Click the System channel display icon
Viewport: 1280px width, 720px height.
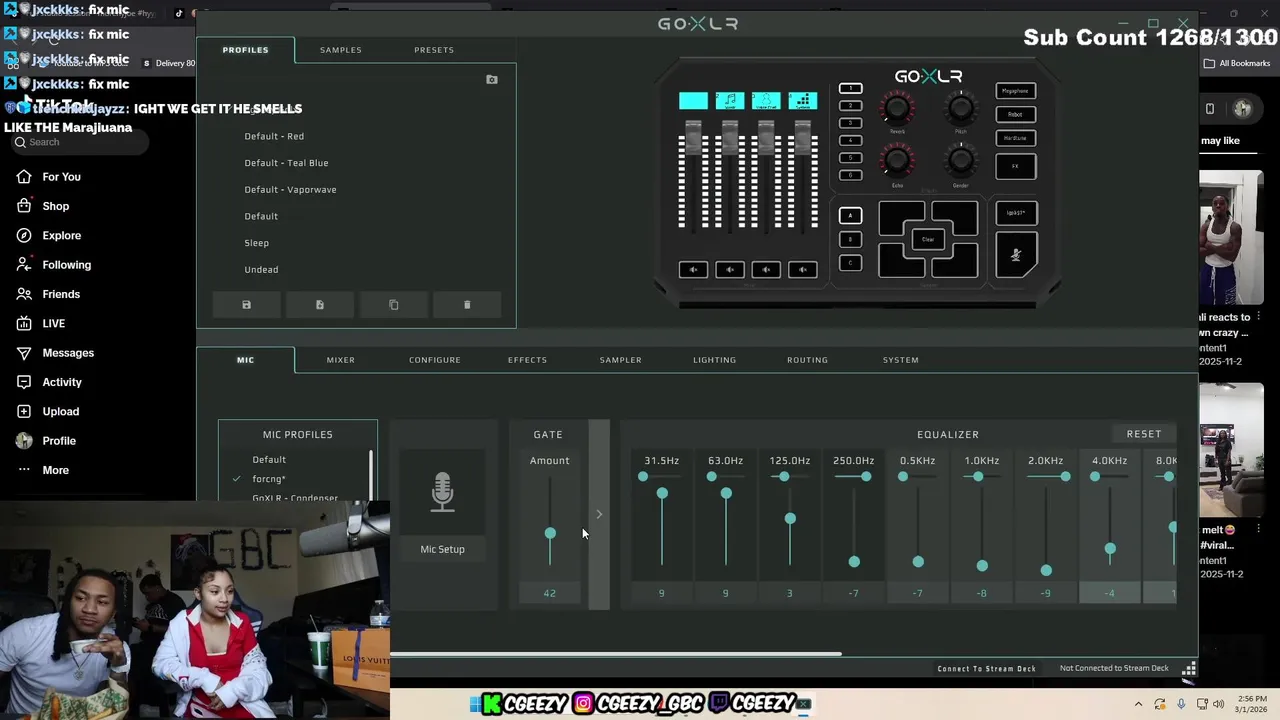click(803, 101)
